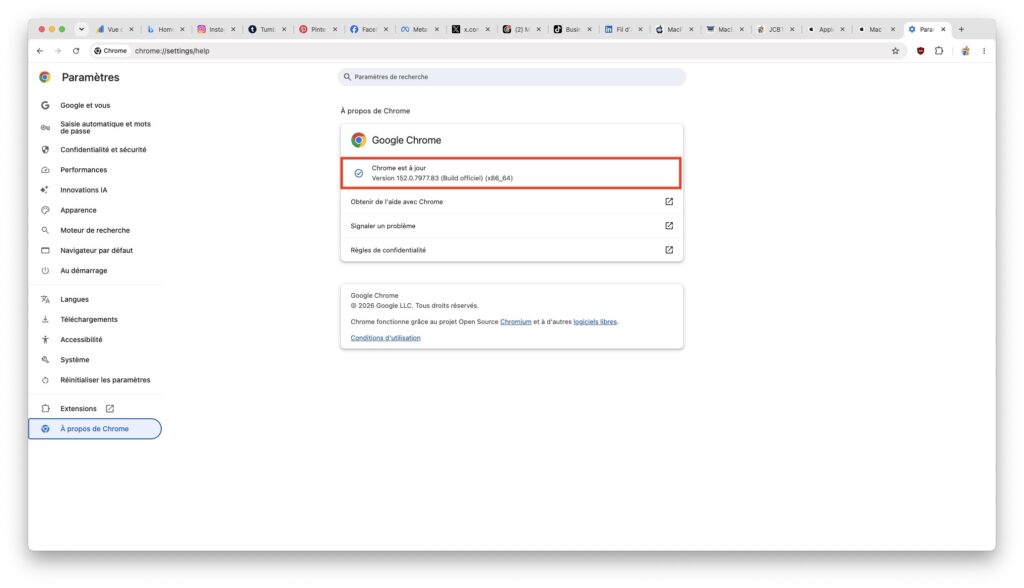
Task: Open Saisie automatique et mots de passe
Action: pyautogui.click(x=105, y=127)
